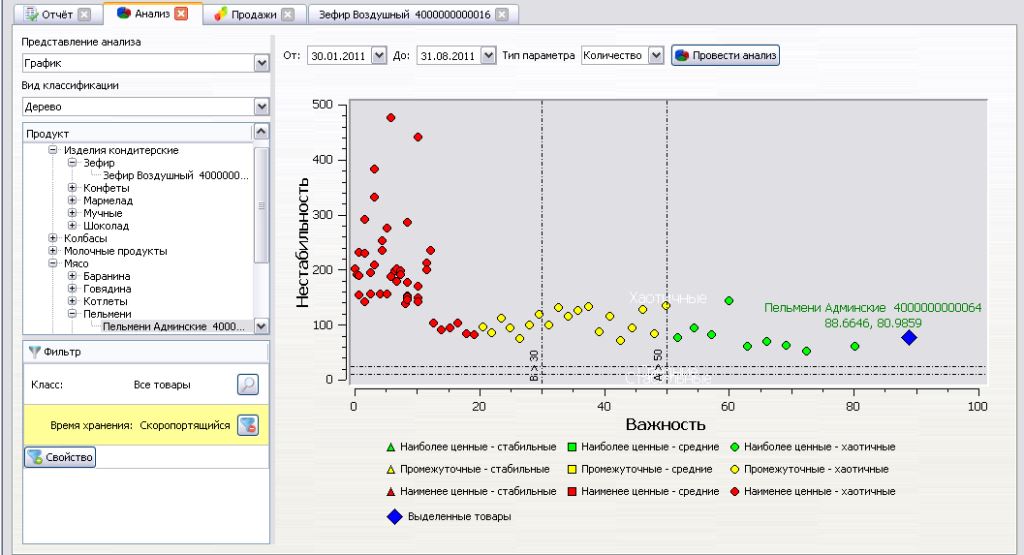Expand the Говядина tree node

click(x=72, y=289)
